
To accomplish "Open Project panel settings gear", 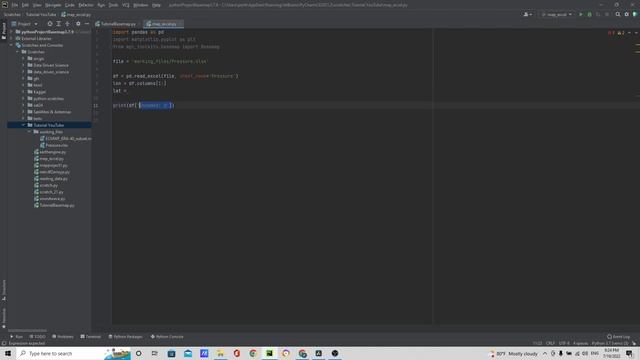I will [78, 24].
